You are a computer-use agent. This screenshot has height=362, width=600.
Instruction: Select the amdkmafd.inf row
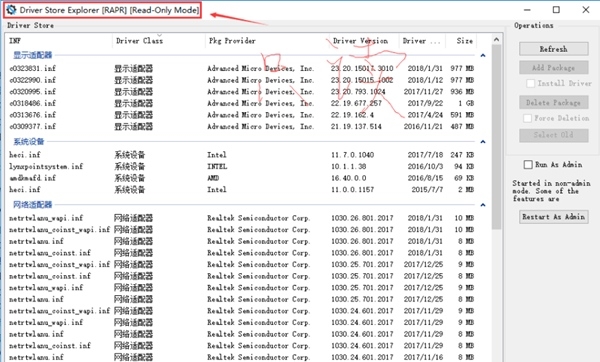[241, 178]
